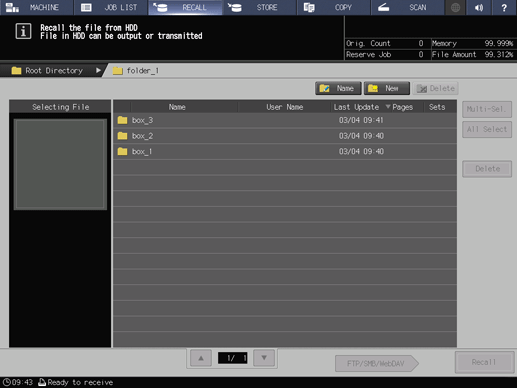
Task: Sort by the User Name column header
Action: pyautogui.click(x=284, y=107)
